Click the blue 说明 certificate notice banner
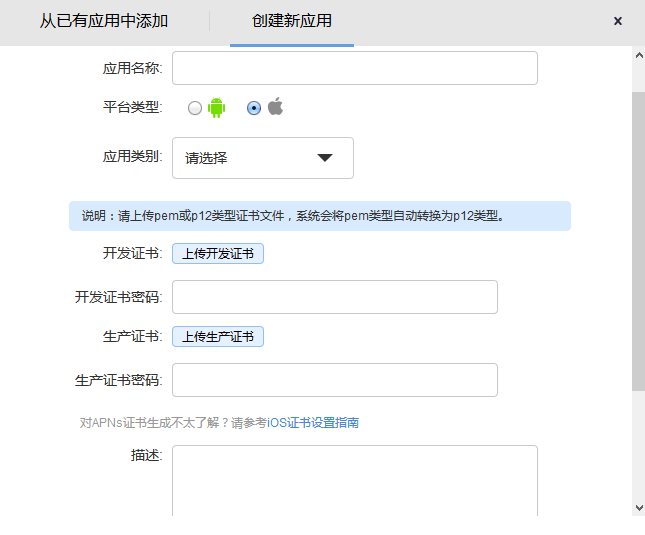The image size is (645, 535). pyautogui.click(x=320, y=216)
